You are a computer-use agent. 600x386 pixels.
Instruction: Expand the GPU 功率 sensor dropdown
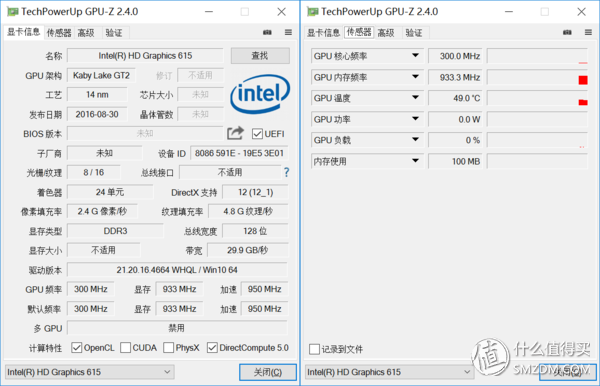pyautogui.click(x=415, y=119)
